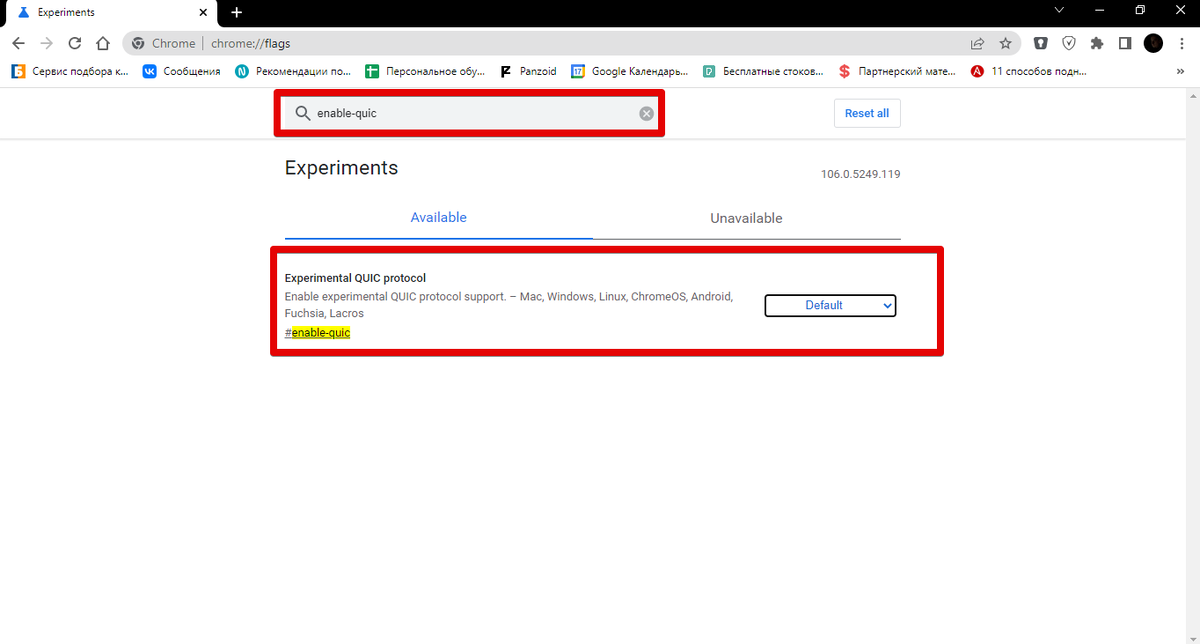1200x644 pixels.
Task: Open a new browser tab
Action: pos(236,13)
